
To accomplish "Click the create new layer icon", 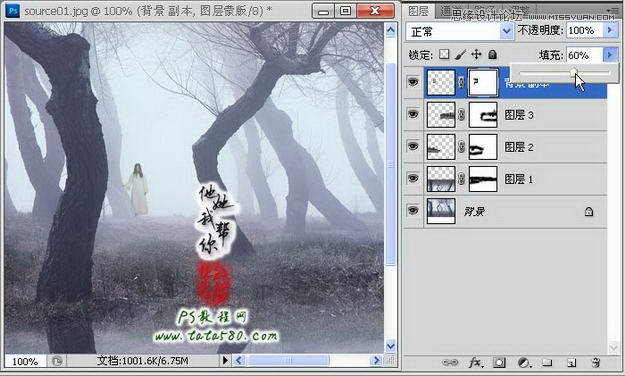I will (571, 362).
